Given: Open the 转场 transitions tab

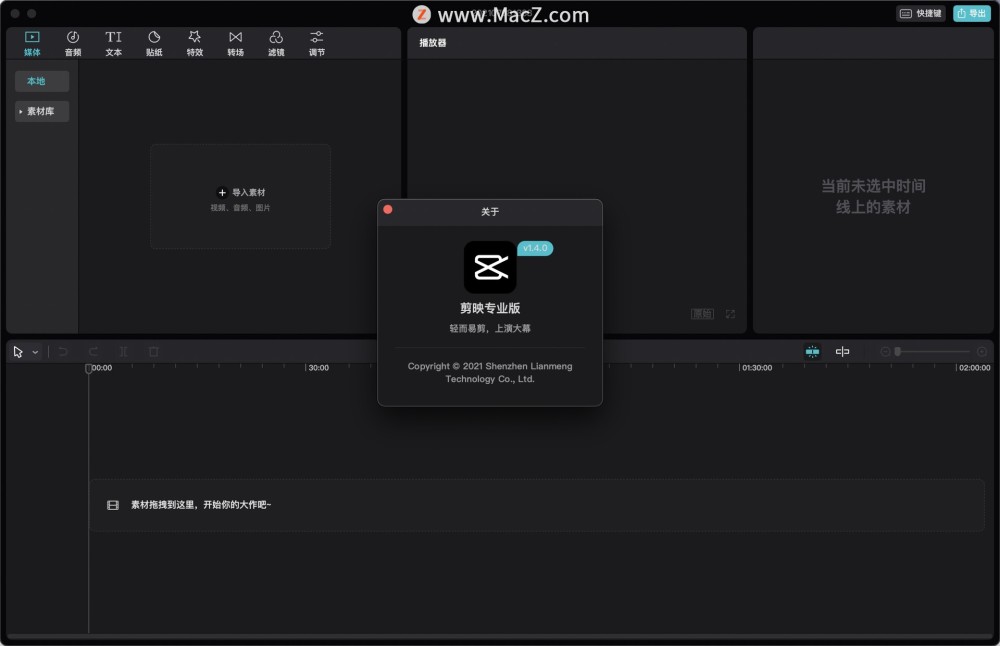Looking at the screenshot, I should pos(235,43).
